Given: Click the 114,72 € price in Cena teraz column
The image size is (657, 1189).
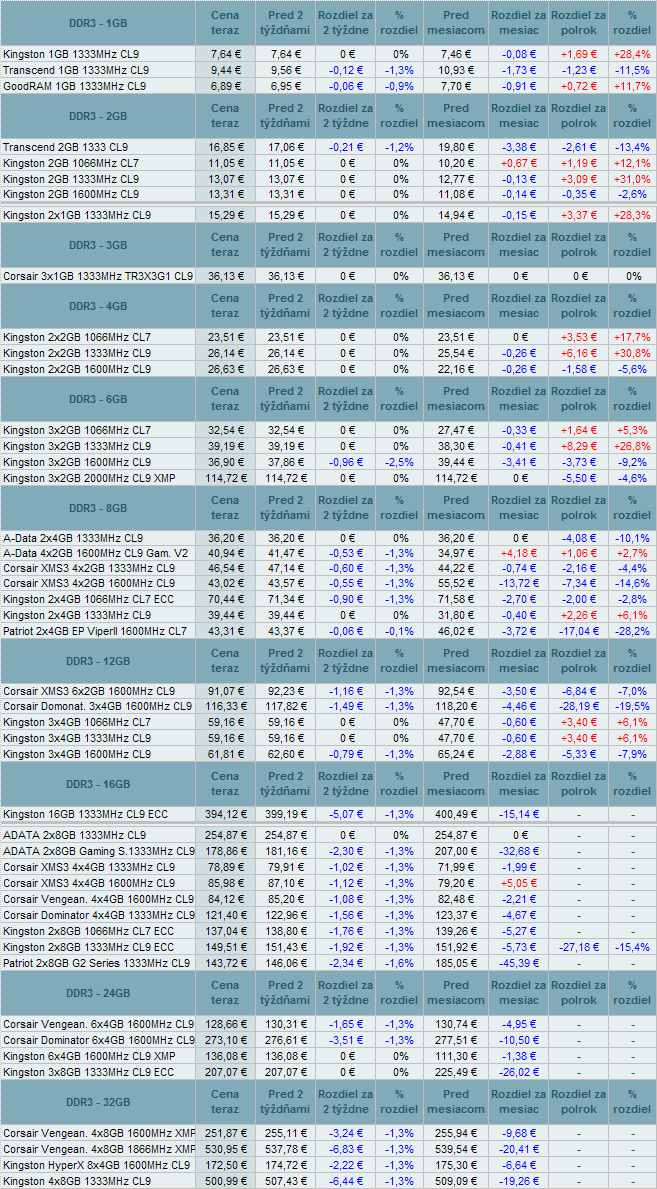Looking at the screenshot, I should 225,478.
